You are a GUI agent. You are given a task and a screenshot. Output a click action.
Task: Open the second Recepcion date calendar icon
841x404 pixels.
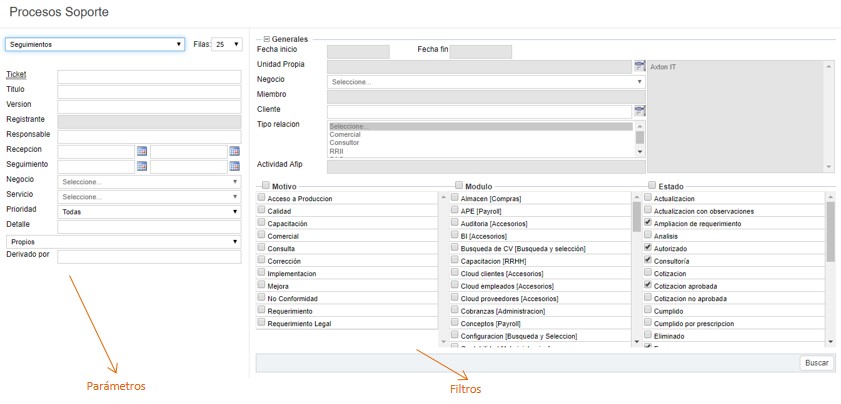pyautogui.click(x=234, y=151)
